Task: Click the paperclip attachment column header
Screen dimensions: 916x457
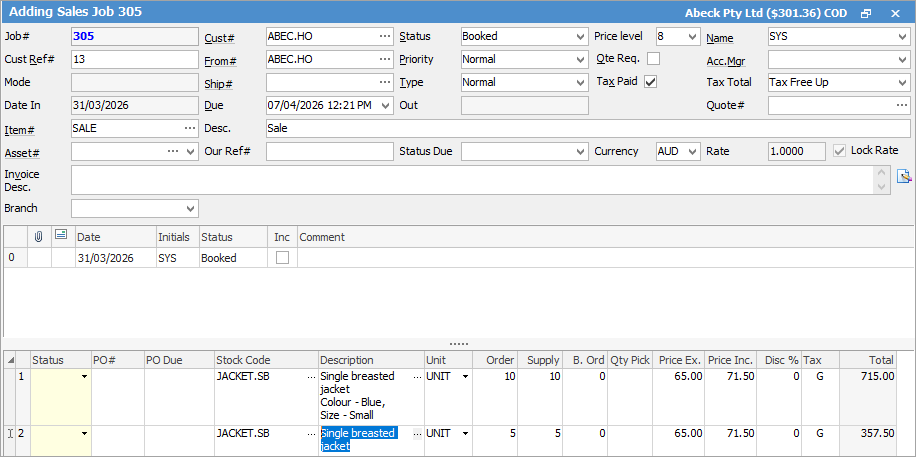Action: [39, 237]
